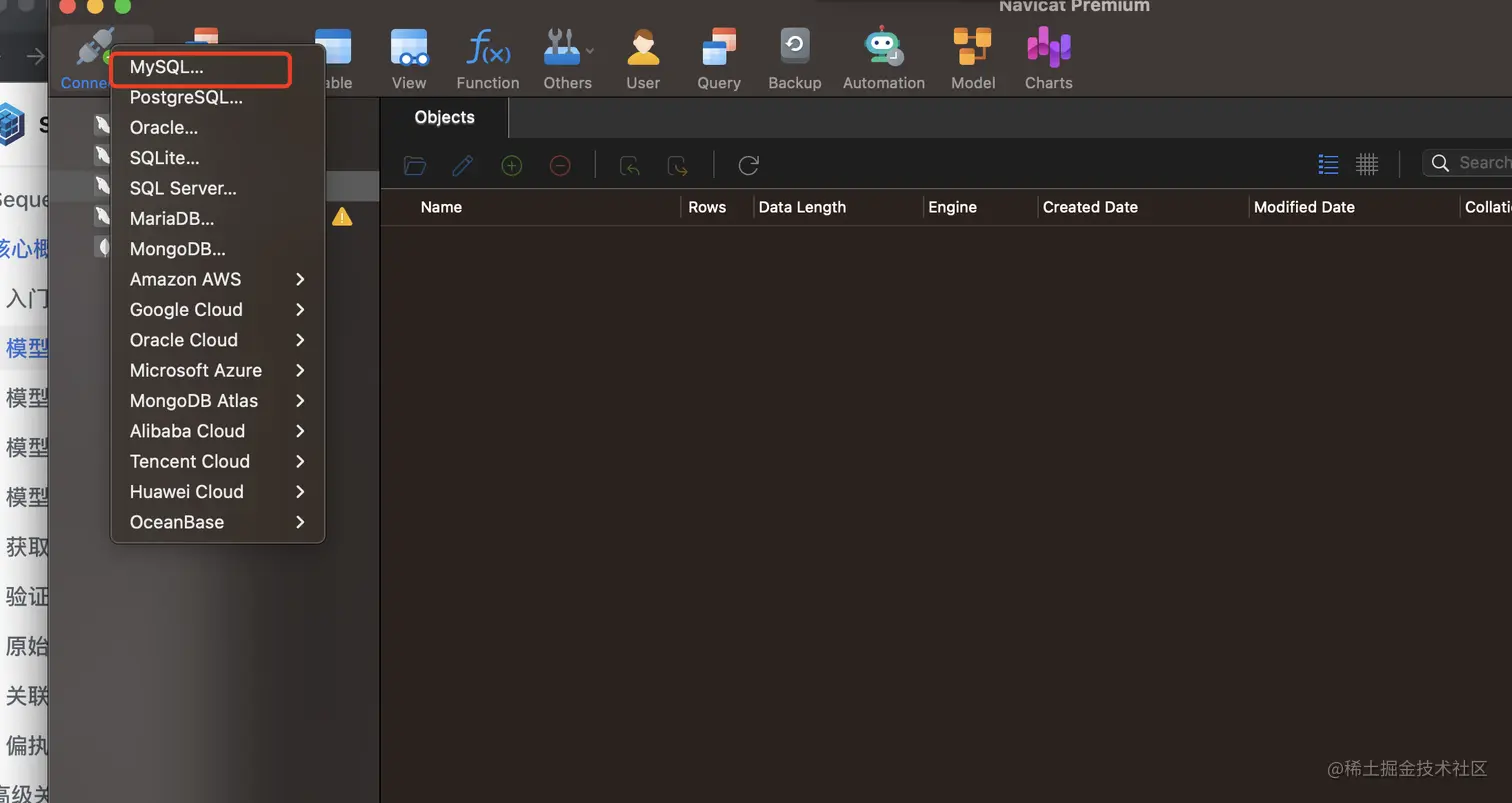The image size is (1512, 803).
Task: Click '入门' in the background webpage sidebar
Action: pyautogui.click(x=27, y=298)
